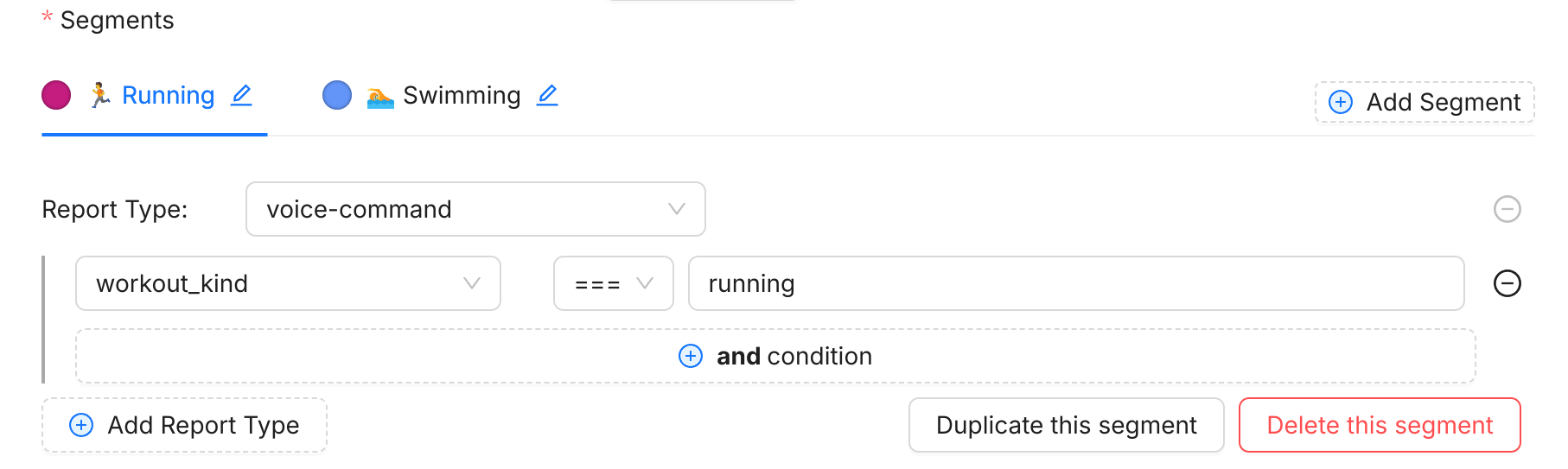Edit the Swimming segment name pencil icon
1568x469 pixels.
tap(547, 95)
